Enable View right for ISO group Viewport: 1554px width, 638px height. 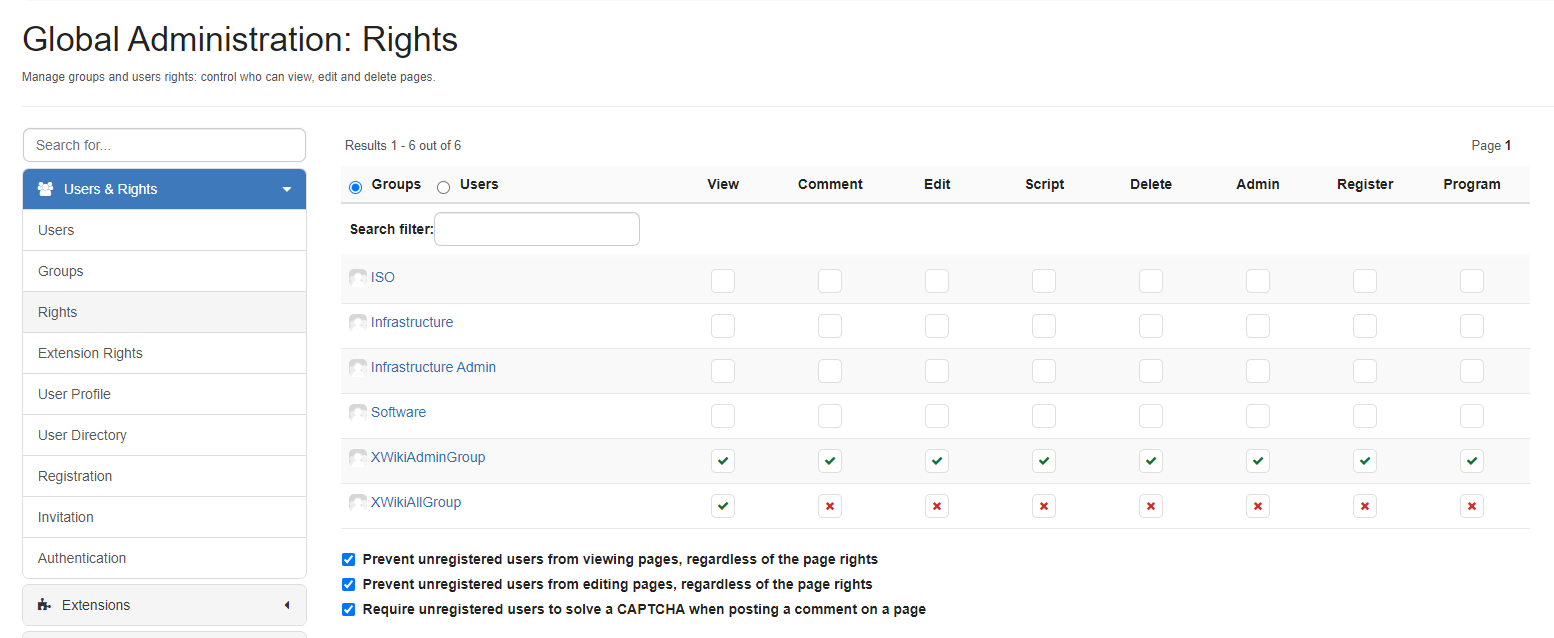click(723, 281)
